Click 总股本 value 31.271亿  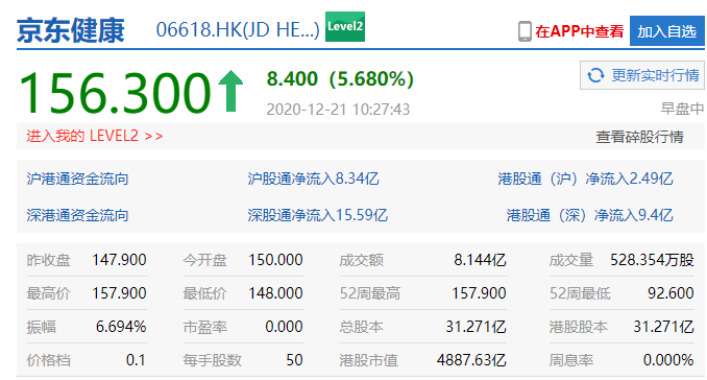click(476, 327)
